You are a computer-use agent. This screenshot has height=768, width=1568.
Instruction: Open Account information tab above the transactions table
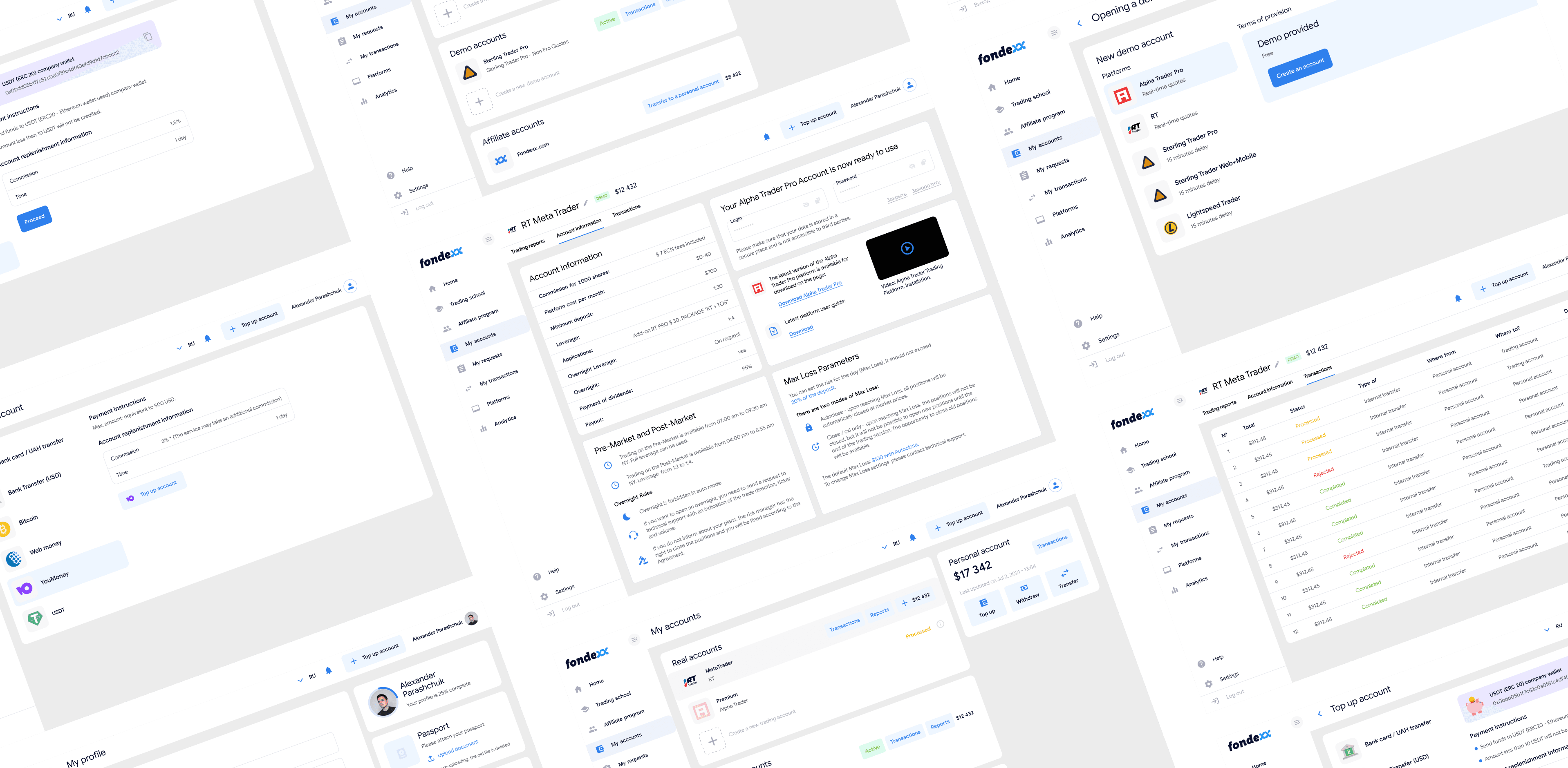click(1270, 389)
